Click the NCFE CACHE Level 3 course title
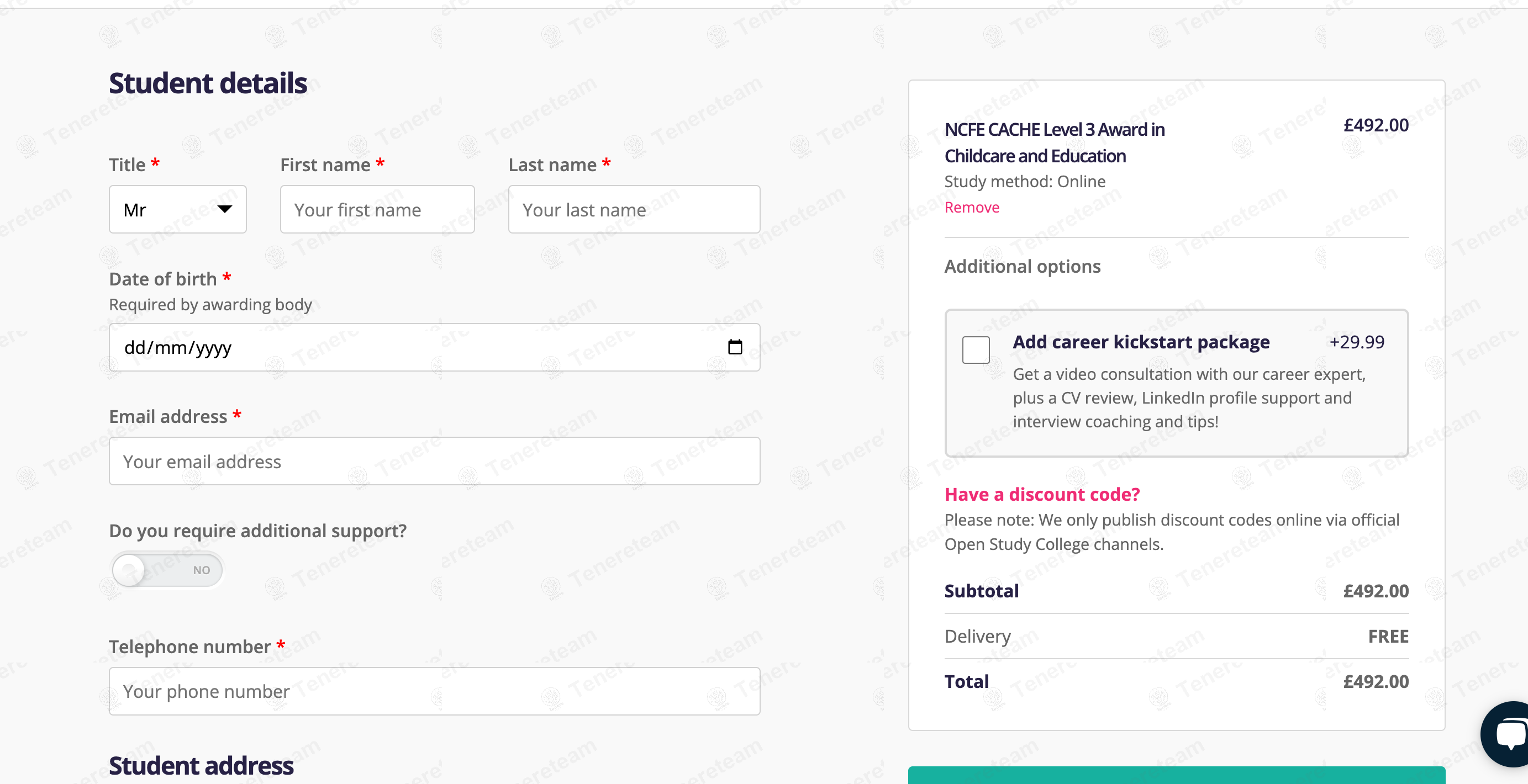 1054,142
